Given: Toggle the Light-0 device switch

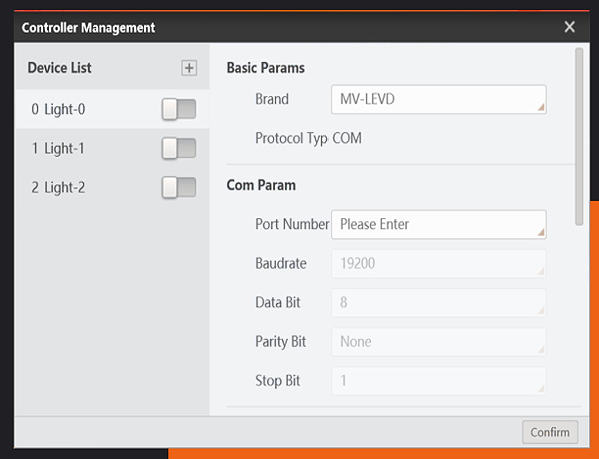Looking at the screenshot, I should tap(179, 109).
